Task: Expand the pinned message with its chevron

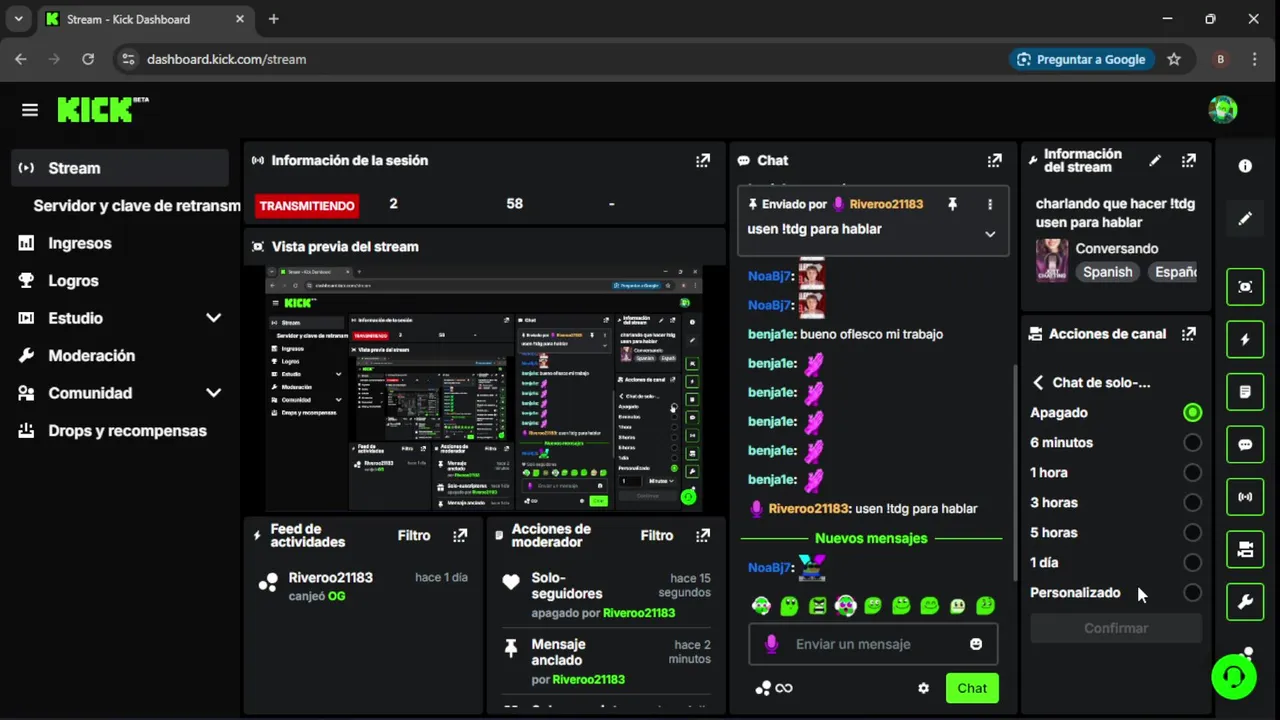Action: tap(990, 234)
